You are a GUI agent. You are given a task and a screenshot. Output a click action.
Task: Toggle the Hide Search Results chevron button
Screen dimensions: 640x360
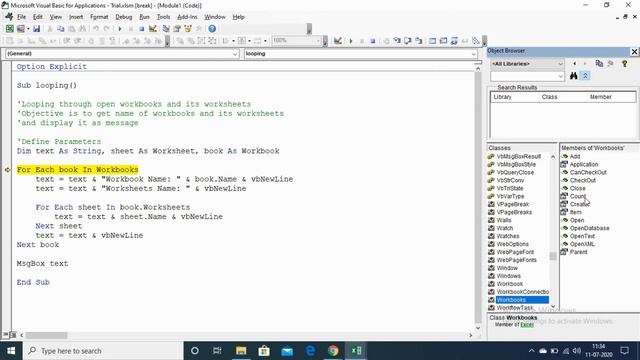coord(585,76)
